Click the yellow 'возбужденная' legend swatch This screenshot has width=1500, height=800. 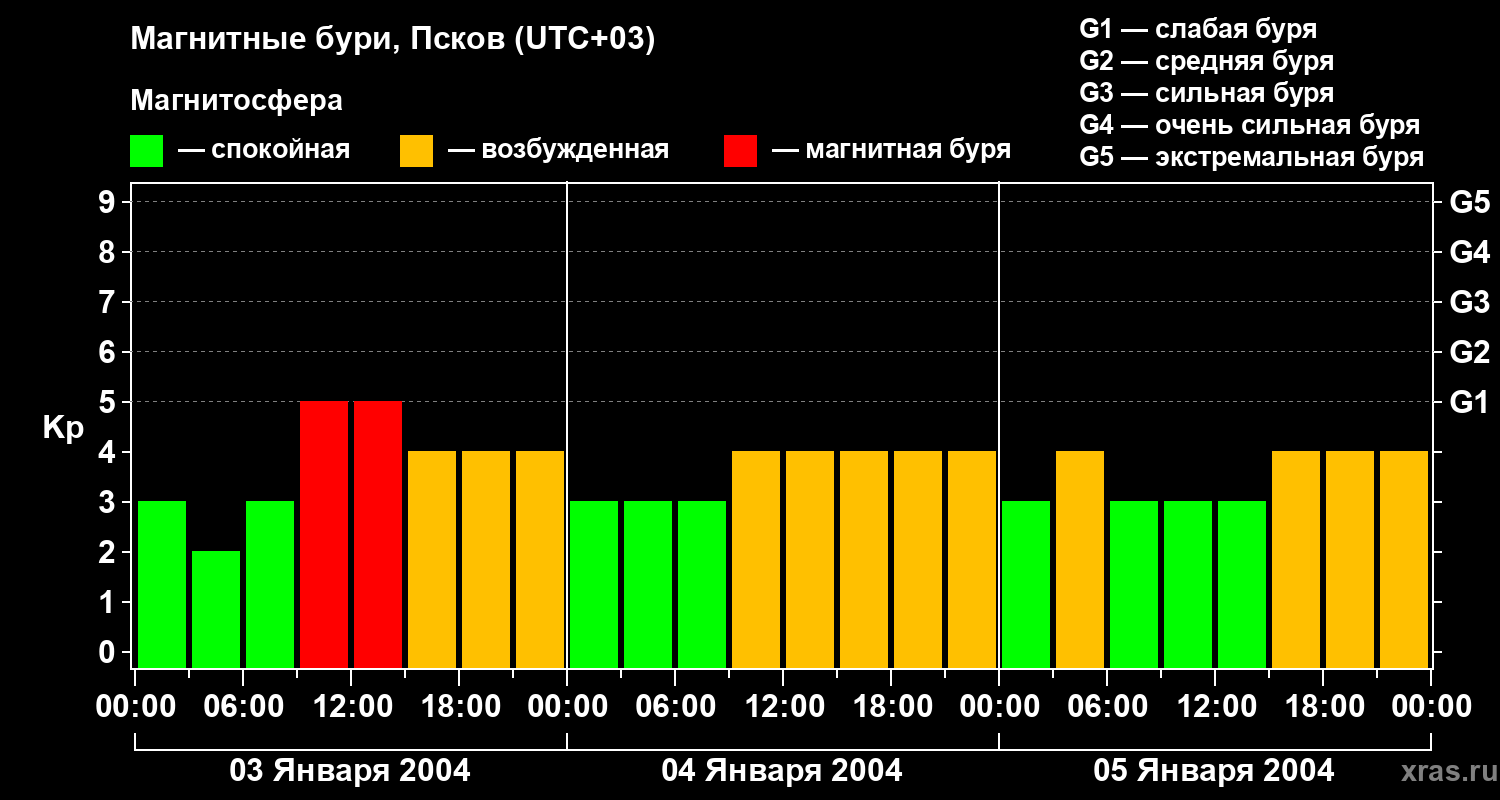(416, 151)
